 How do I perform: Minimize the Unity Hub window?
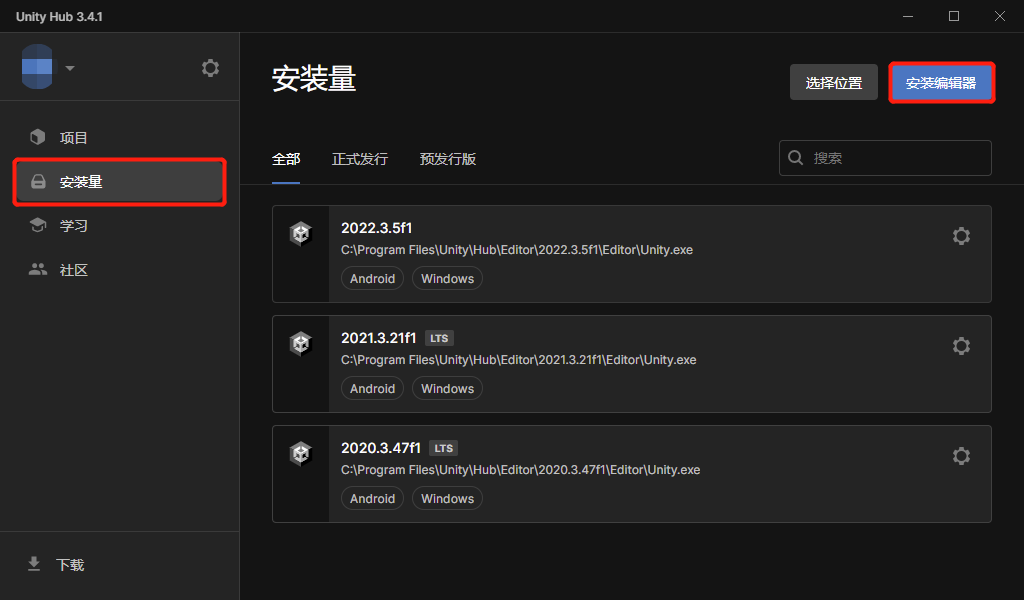pyautogui.click(x=908, y=16)
